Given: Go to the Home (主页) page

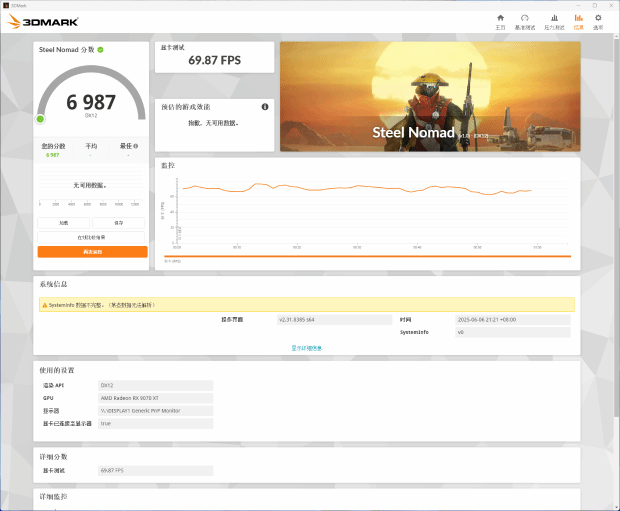Looking at the screenshot, I should pos(500,22).
